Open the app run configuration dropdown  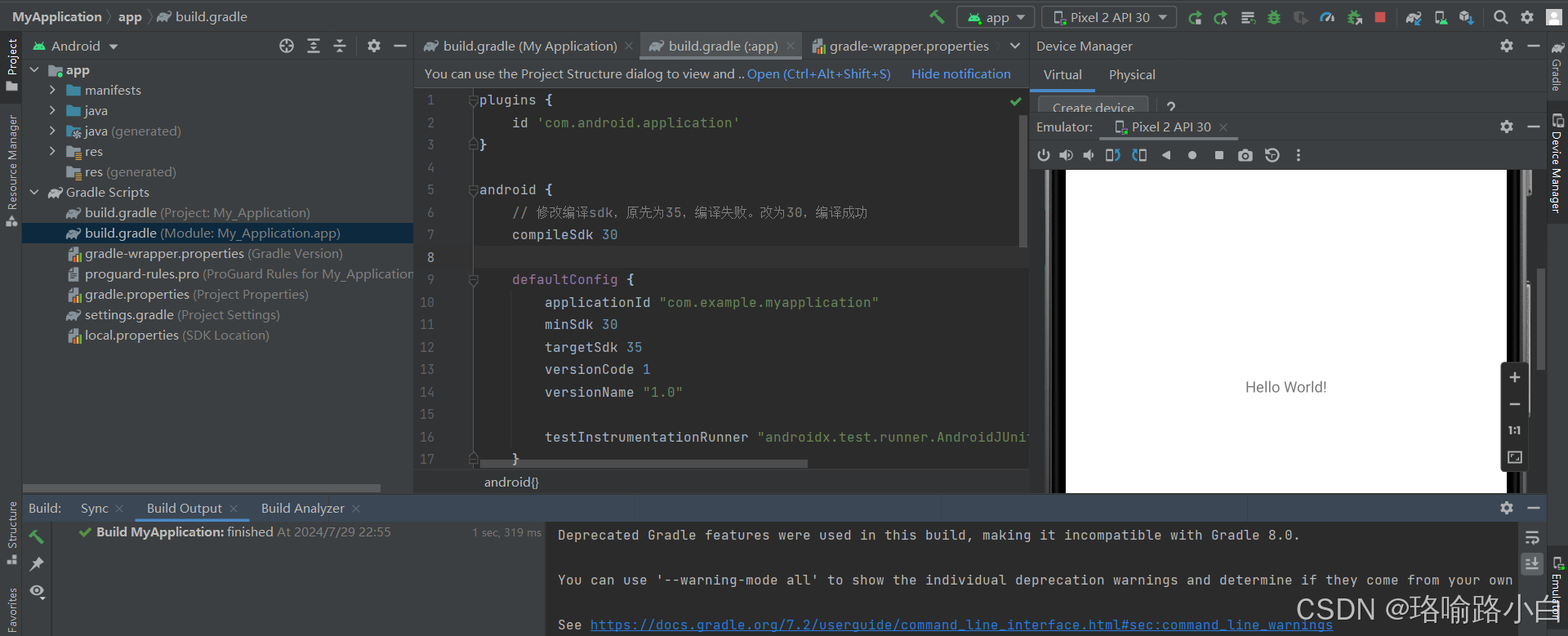(x=996, y=17)
